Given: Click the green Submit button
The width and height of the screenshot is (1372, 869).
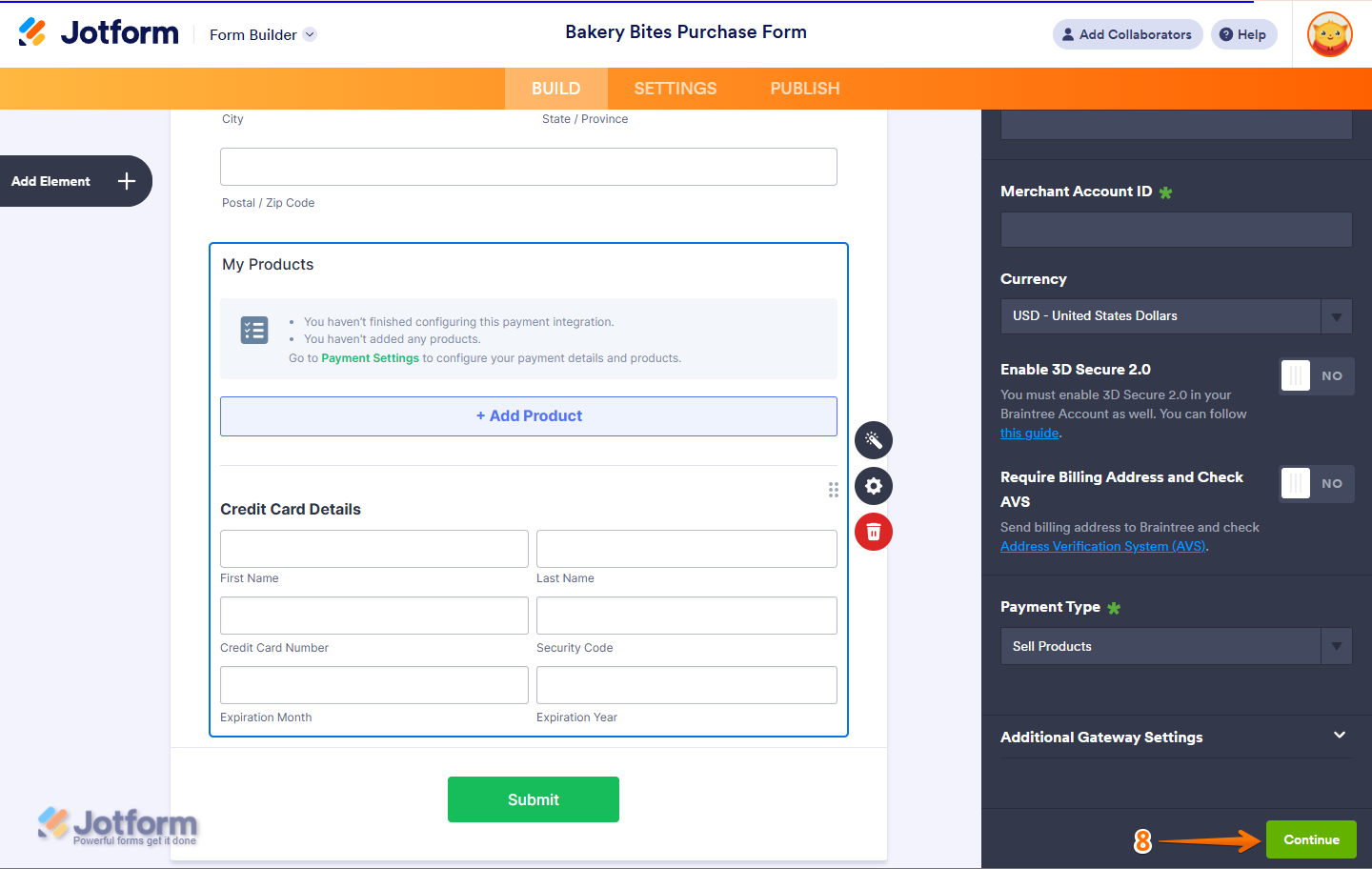Looking at the screenshot, I should [x=534, y=799].
